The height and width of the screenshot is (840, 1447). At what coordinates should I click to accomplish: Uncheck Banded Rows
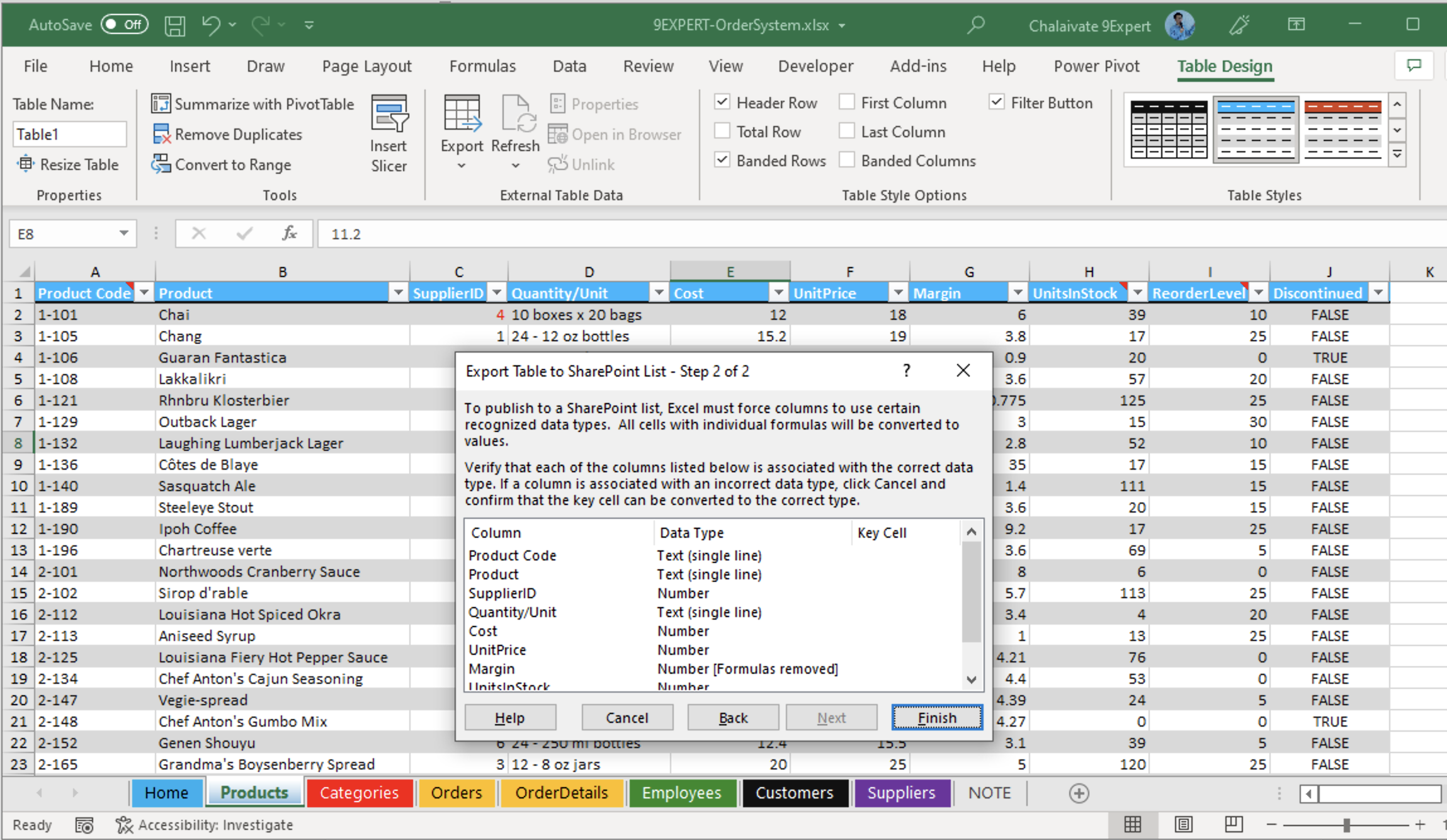click(x=721, y=160)
